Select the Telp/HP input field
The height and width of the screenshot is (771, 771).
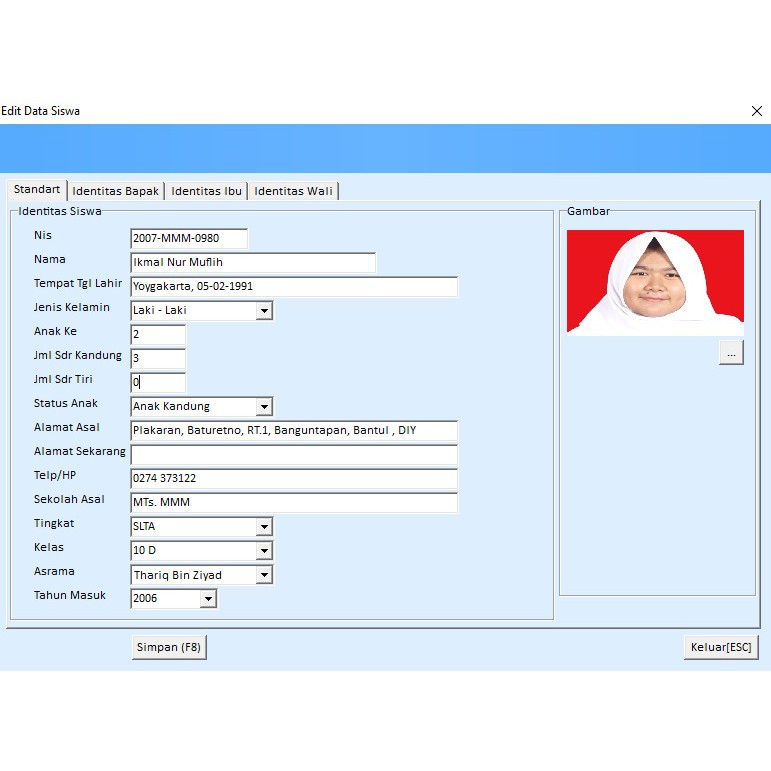[x=293, y=479]
